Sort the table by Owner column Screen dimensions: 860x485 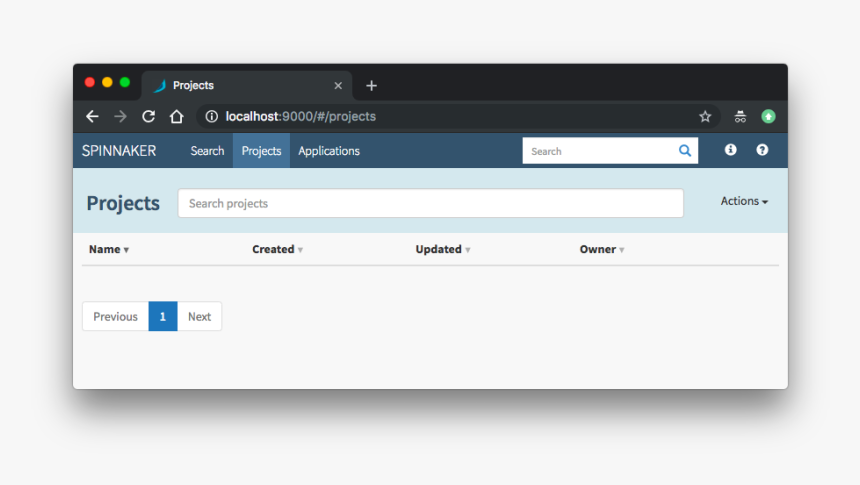(602, 249)
